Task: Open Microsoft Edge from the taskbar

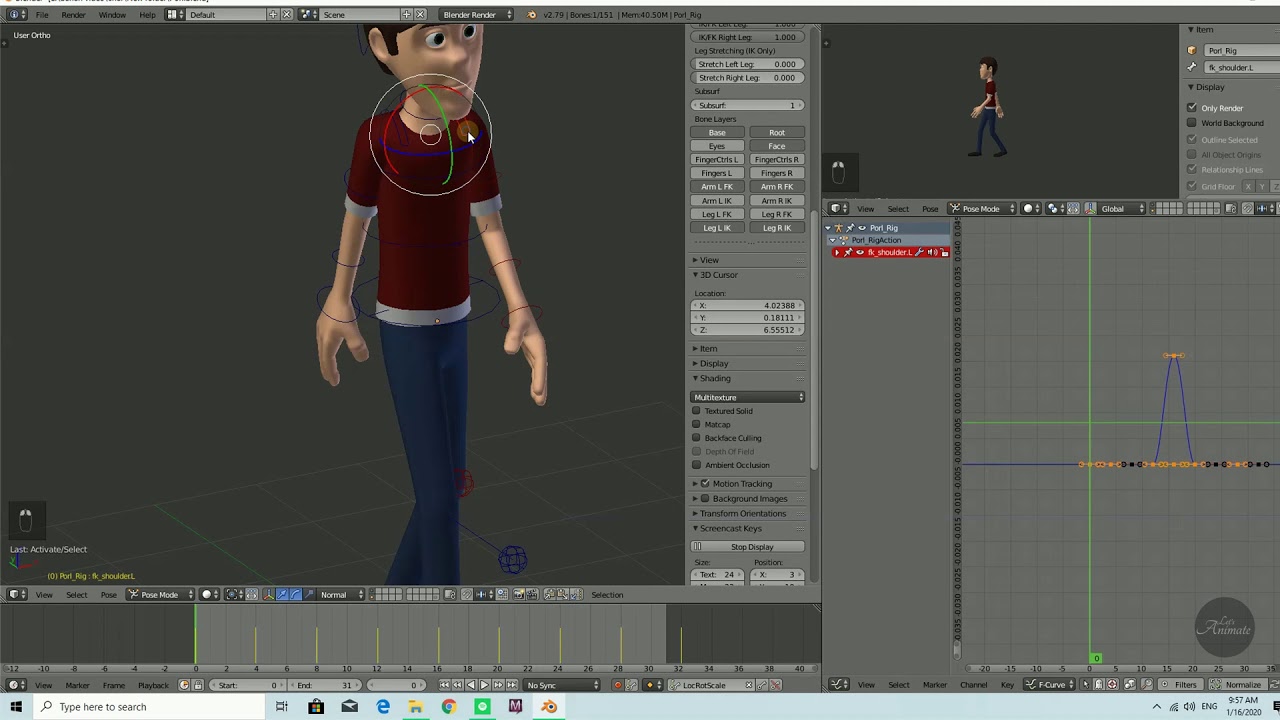Action: 383,707
